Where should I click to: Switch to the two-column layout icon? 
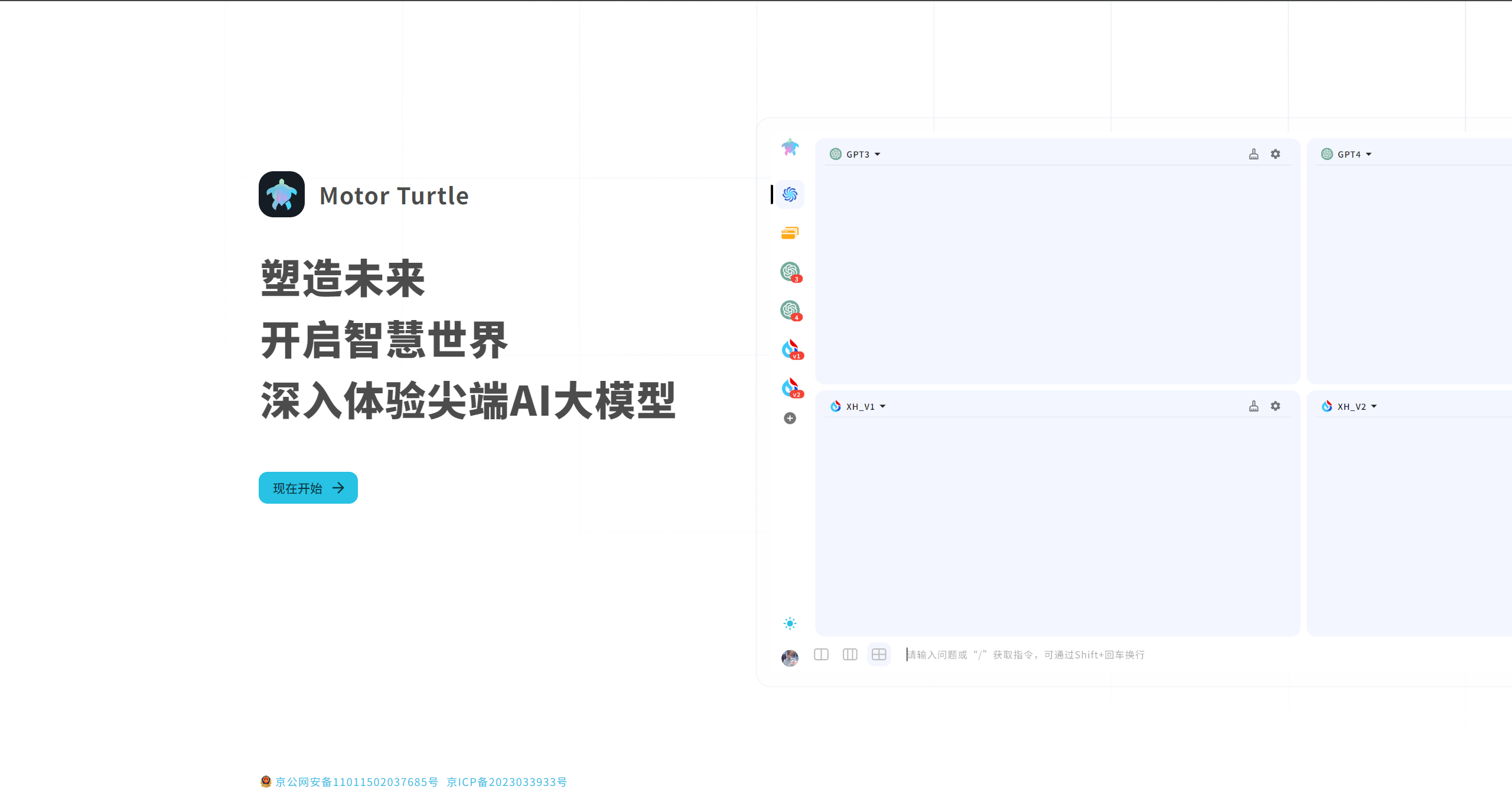click(821, 654)
